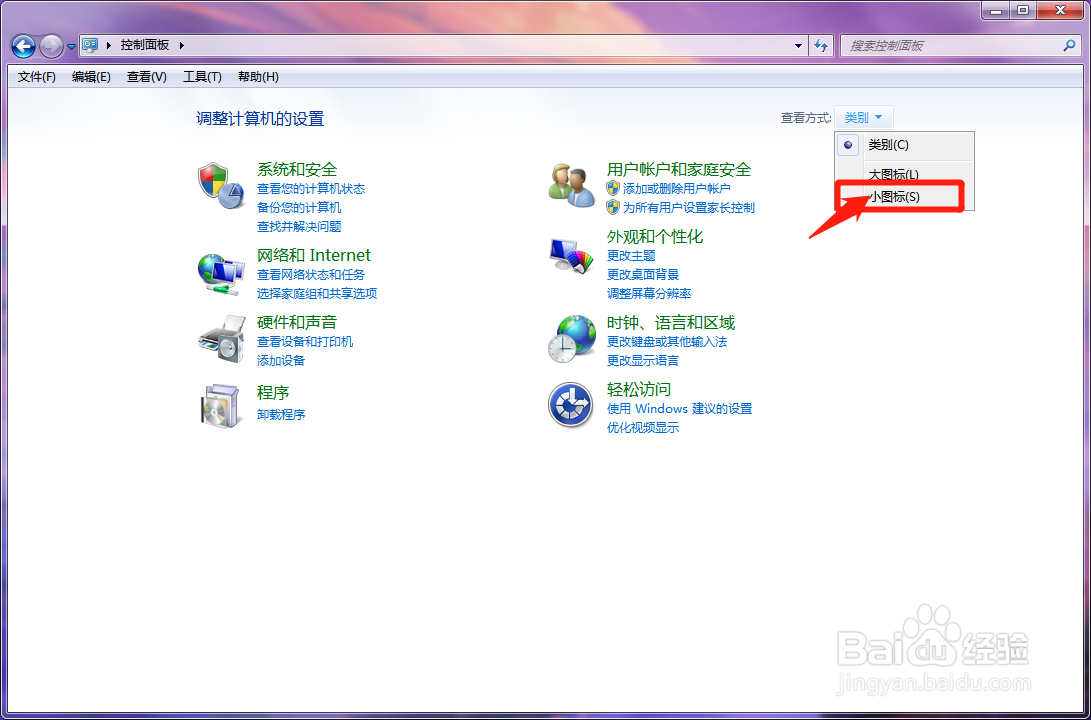This screenshot has height=720, width=1091.
Task: Open the 编辑(E) menu
Action: 91,77
